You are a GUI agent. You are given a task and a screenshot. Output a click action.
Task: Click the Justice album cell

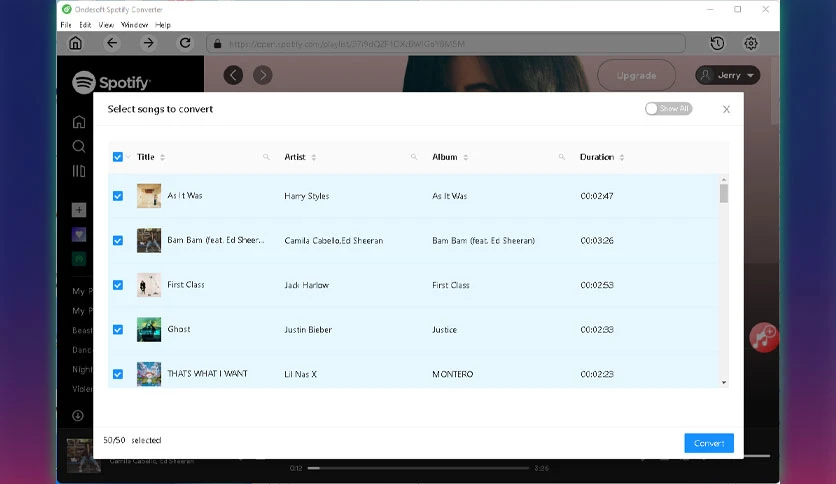pos(445,329)
